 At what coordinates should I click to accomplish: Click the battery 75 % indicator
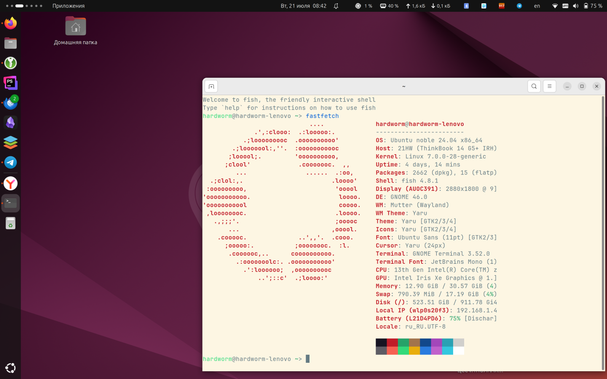coord(593,6)
